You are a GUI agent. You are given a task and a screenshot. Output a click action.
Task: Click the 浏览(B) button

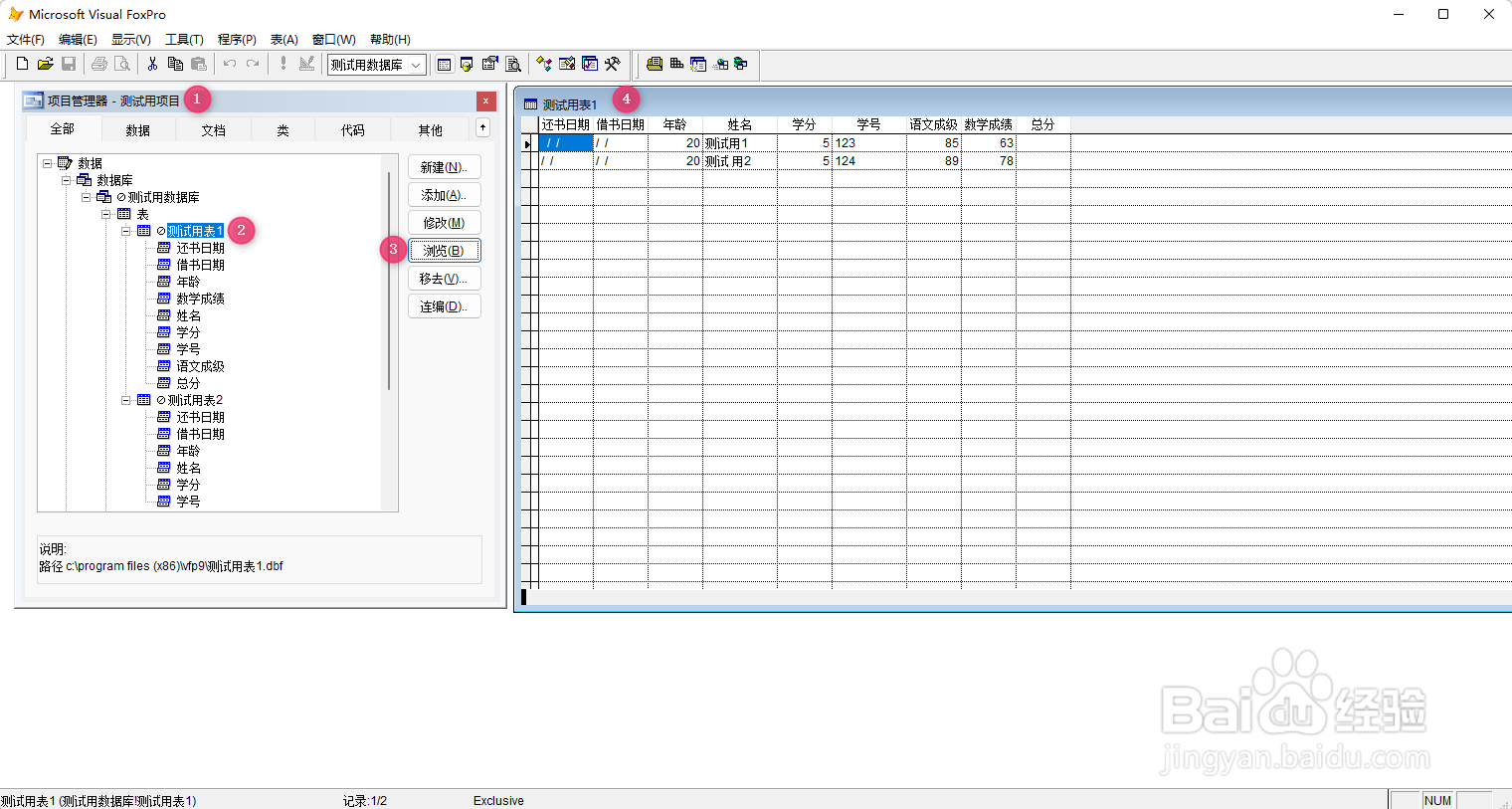444,251
